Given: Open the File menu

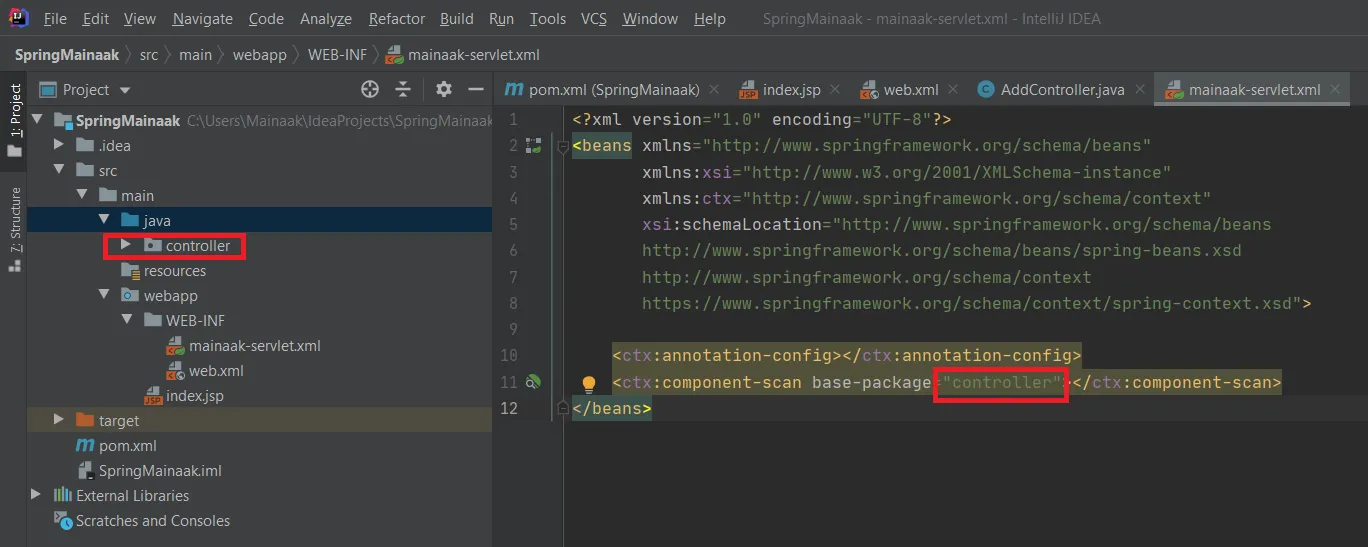Looking at the screenshot, I should click(55, 19).
